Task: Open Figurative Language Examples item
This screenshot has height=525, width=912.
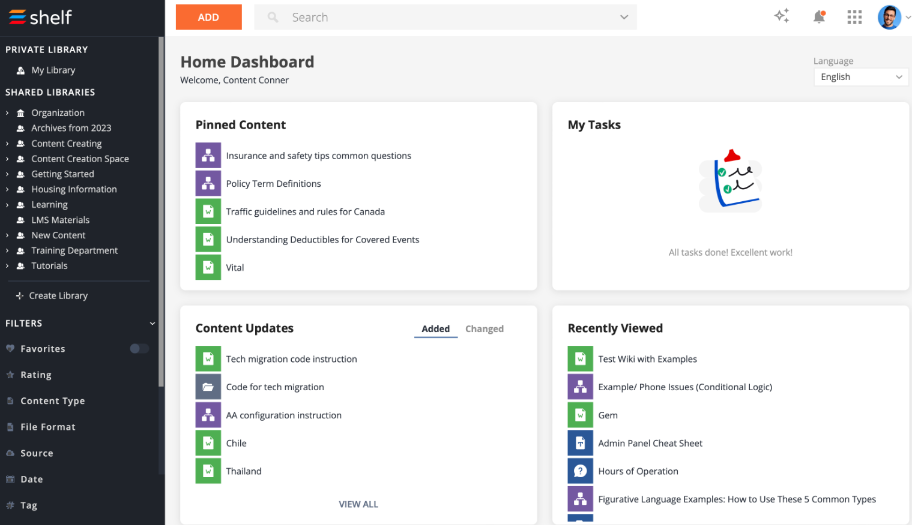Action: pos(737,499)
